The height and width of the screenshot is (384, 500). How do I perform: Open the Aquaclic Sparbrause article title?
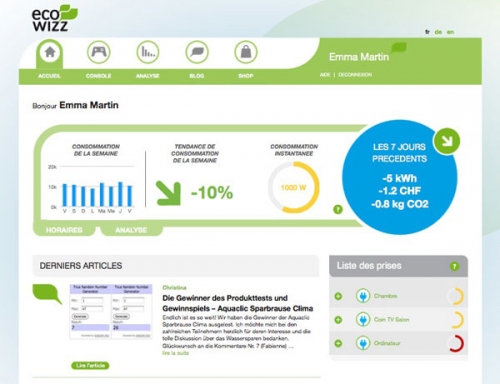point(238,303)
